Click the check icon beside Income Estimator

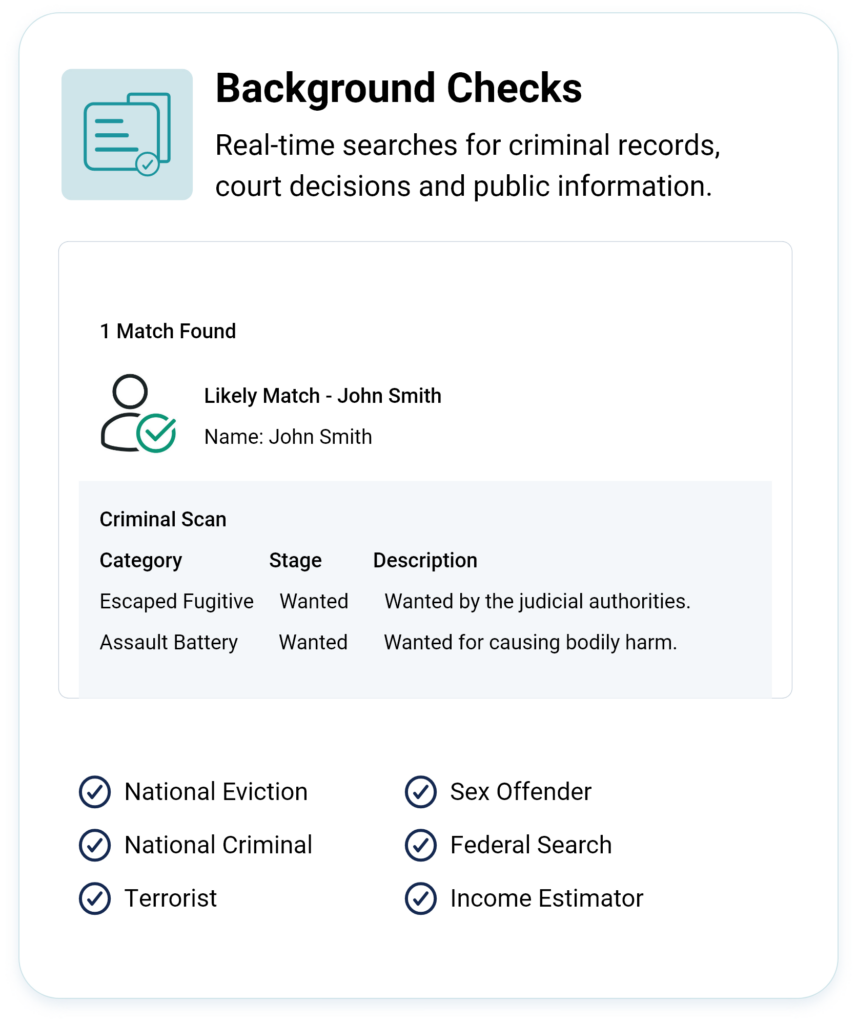coord(421,899)
